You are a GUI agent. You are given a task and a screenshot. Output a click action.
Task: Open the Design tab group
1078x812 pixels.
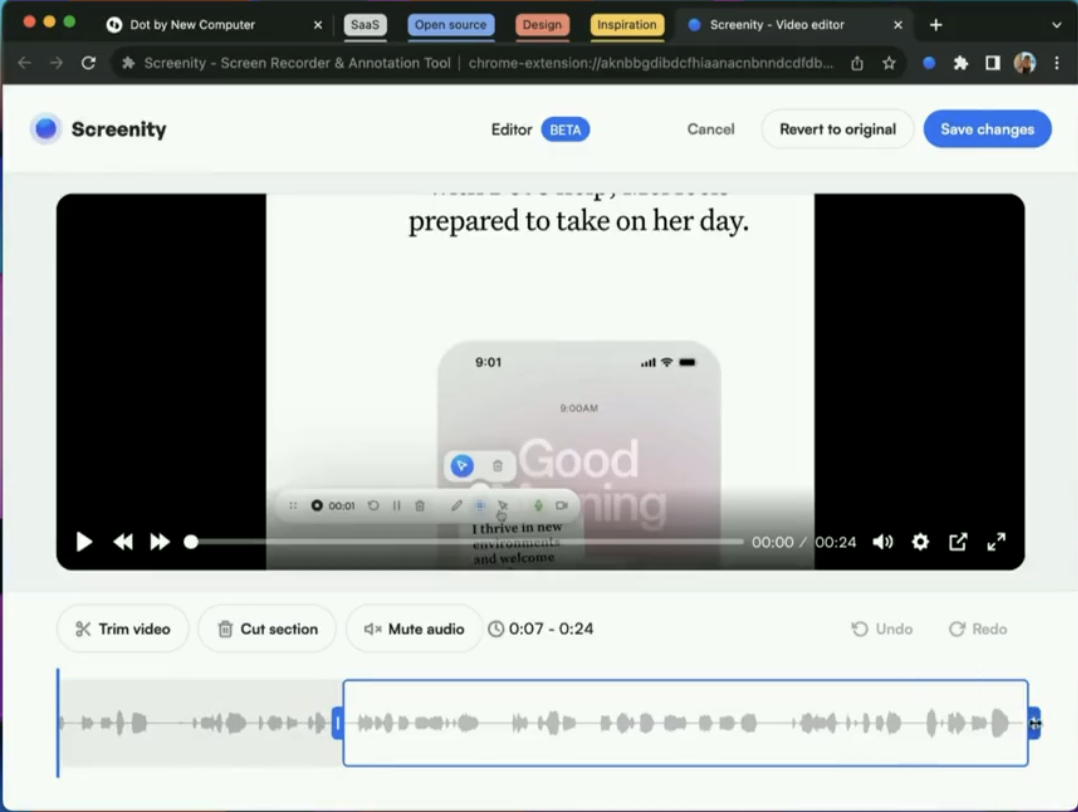(x=542, y=25)
